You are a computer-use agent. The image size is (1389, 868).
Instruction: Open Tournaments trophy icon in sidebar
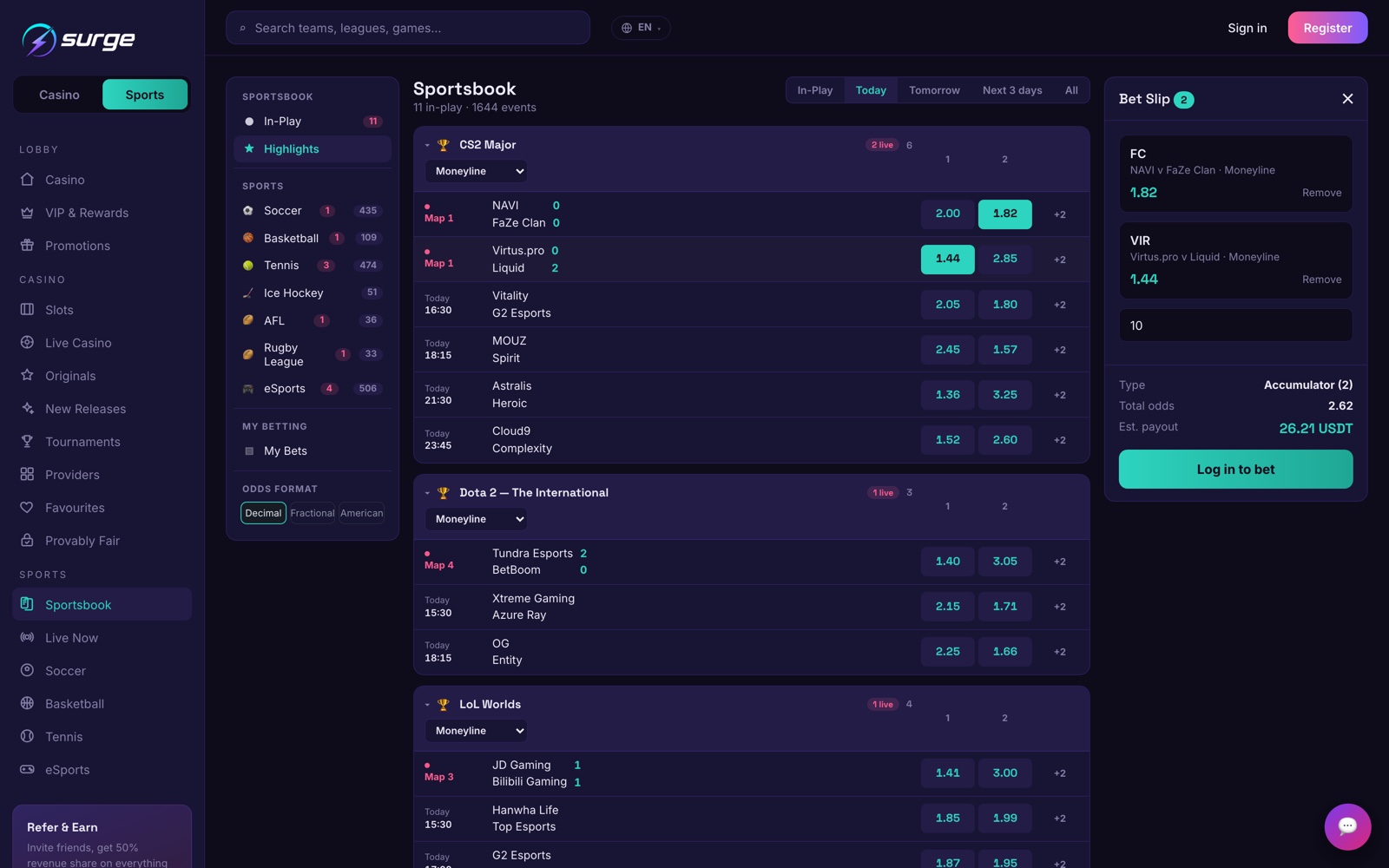tap(27, 442)
